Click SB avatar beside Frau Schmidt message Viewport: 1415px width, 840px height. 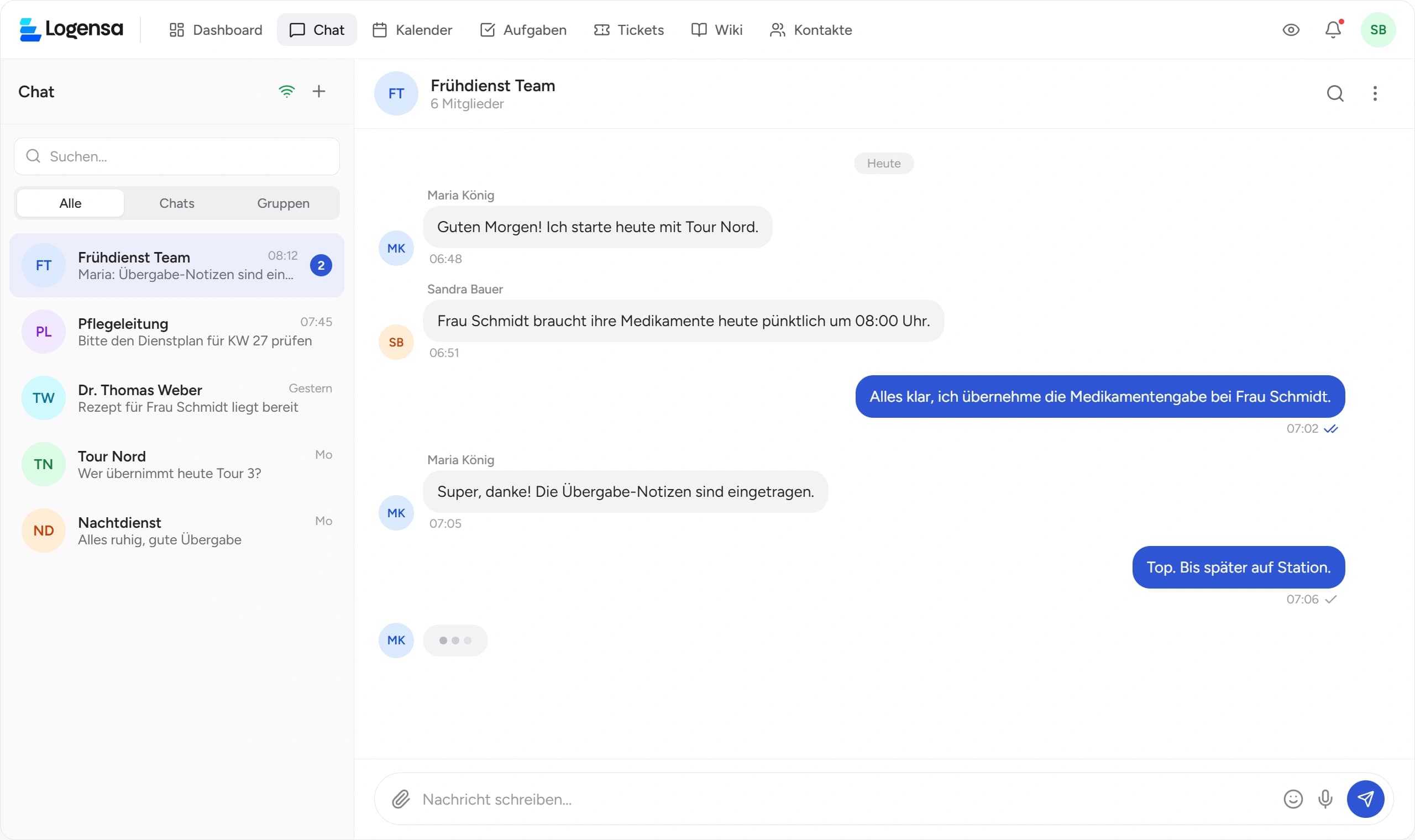tap(396, 342)
